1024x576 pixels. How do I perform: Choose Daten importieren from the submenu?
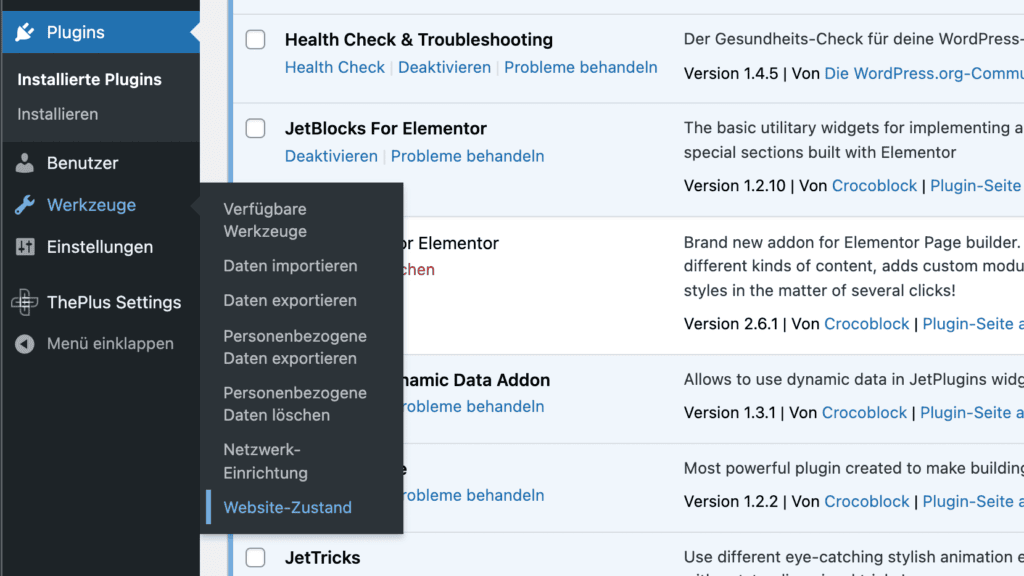tap(289, 266)
